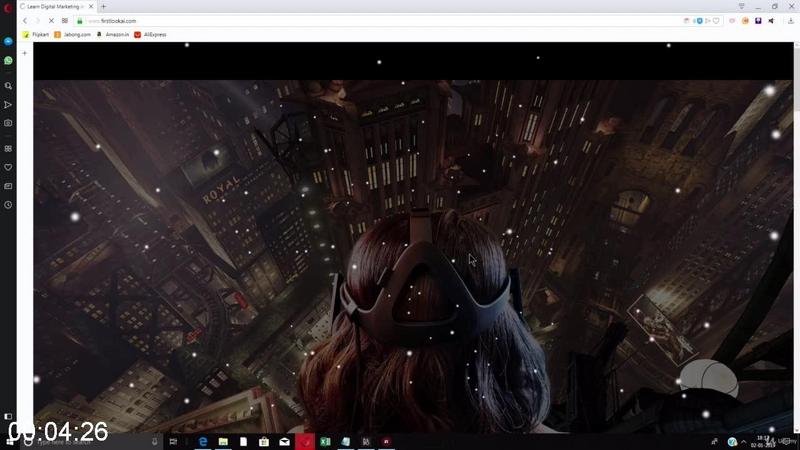The height and width of the screenshot is (450, 800).
Task: Open the news icon in sidebar
Action: pyautogui.click(x=8, y=186)
